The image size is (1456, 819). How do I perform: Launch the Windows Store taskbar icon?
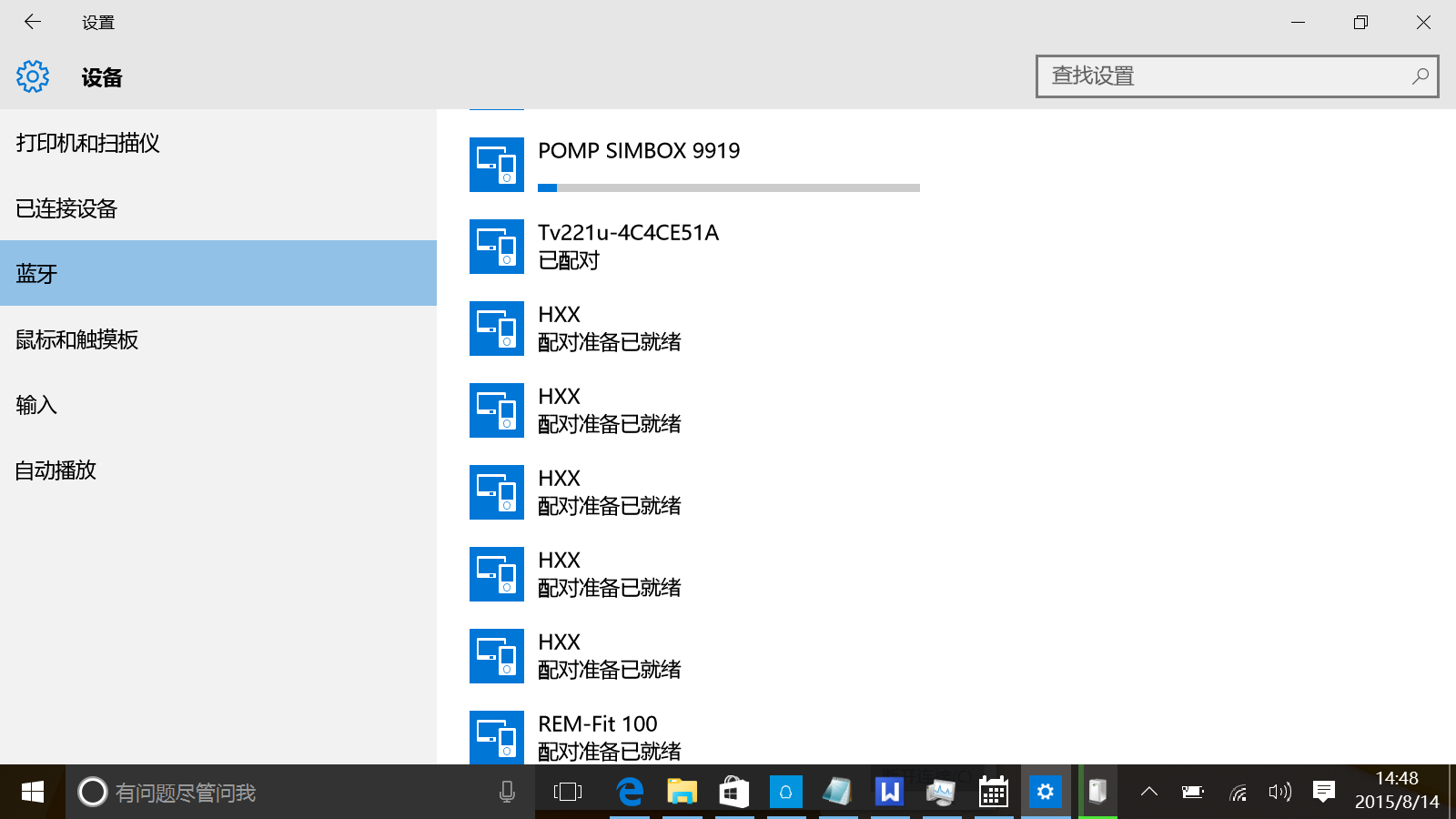point(733,792)
